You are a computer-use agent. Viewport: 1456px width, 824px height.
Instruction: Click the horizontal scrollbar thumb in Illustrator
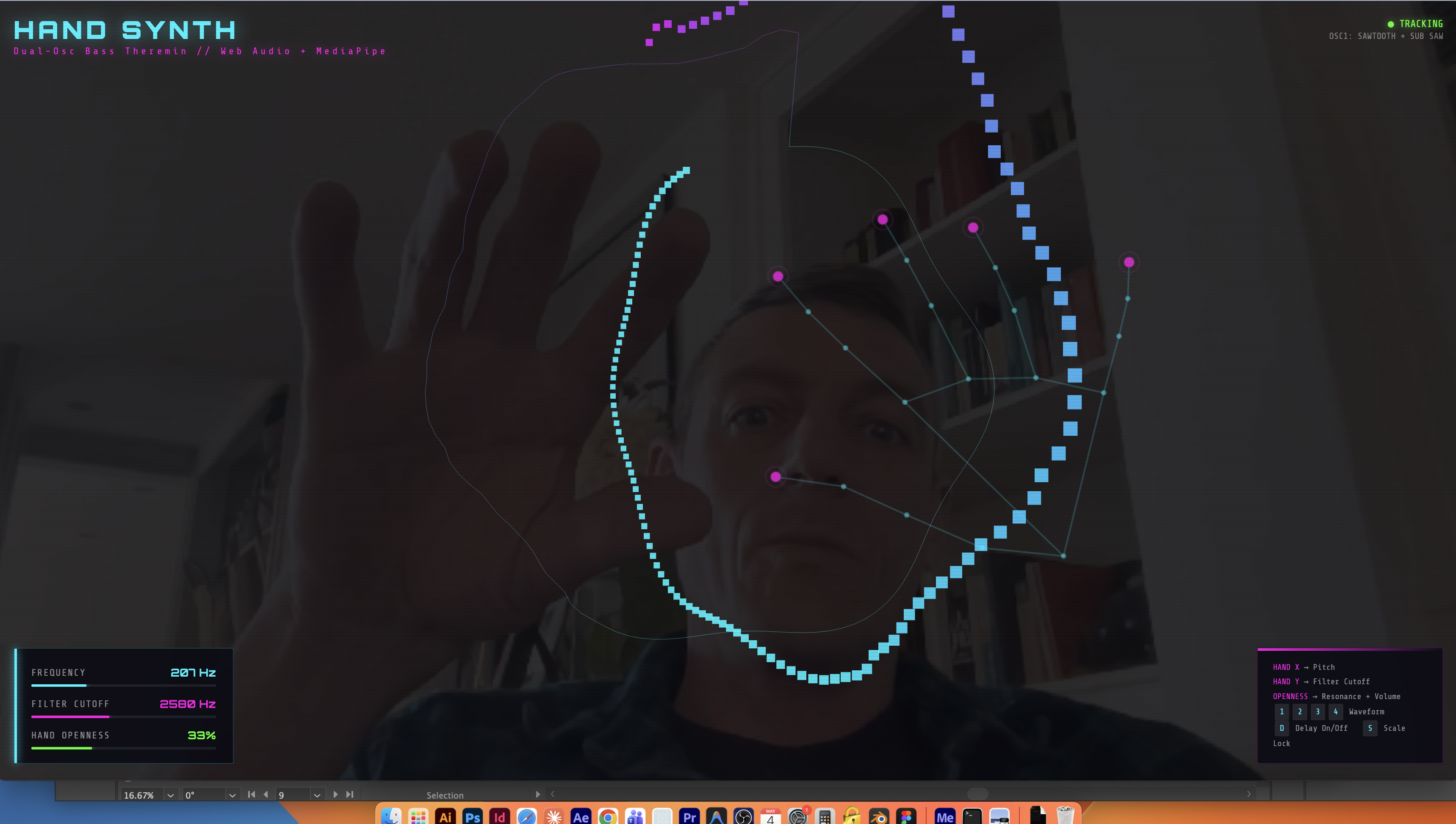pyautogui.click(x=977, y=794)
